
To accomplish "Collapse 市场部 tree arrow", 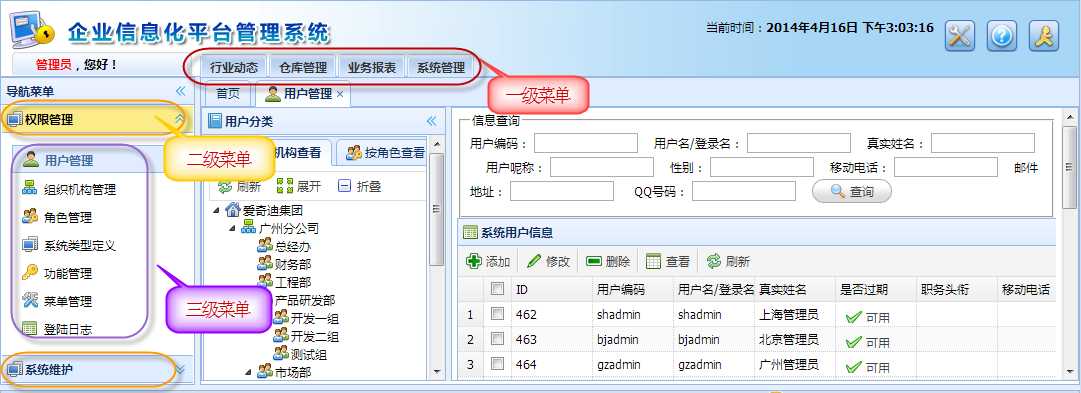I will coord(248,372).
